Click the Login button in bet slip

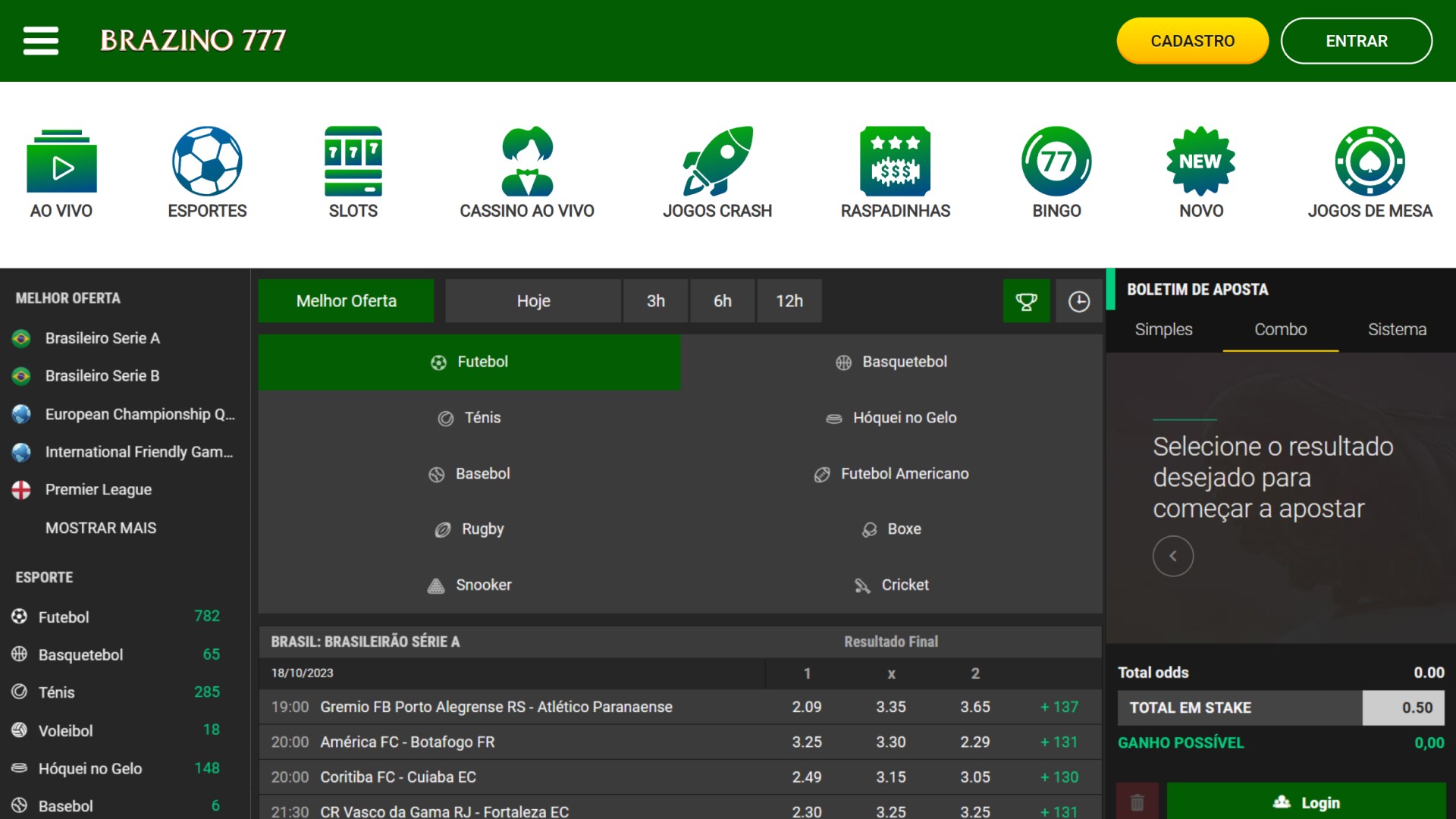click(x=1306, y=802)
